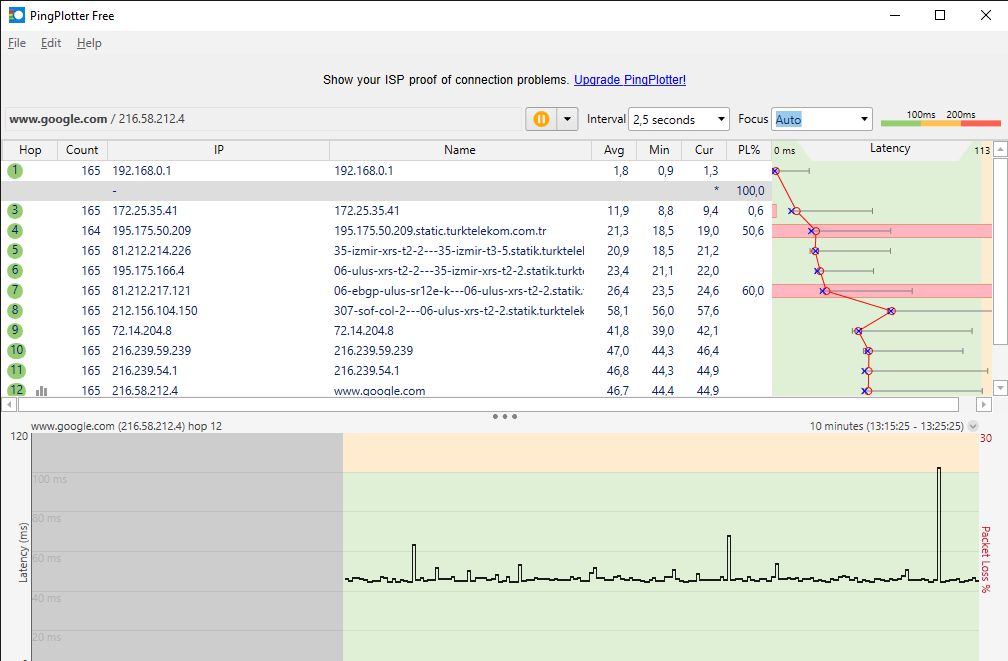The height and width of the screenshot is (661, 1008).
Task: Select hop 4 green circle icon
Action: (15, 230)
